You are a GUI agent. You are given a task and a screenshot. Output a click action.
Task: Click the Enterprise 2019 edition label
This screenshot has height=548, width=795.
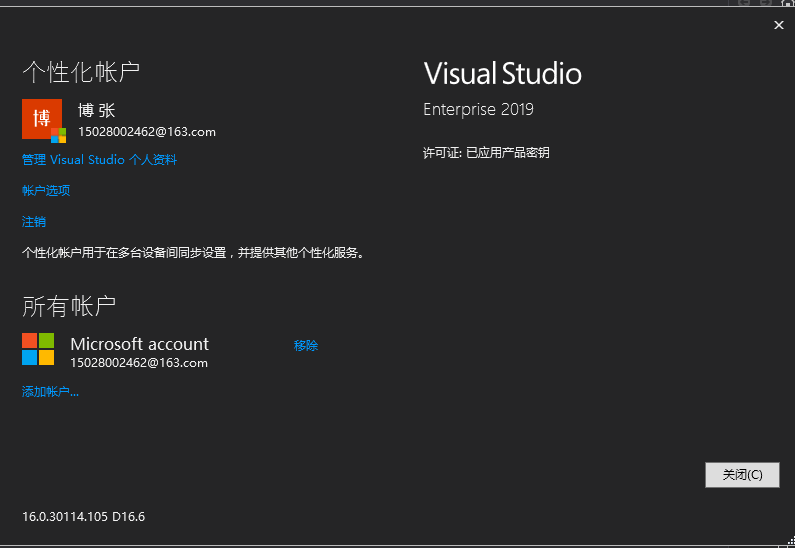(478, 109)
